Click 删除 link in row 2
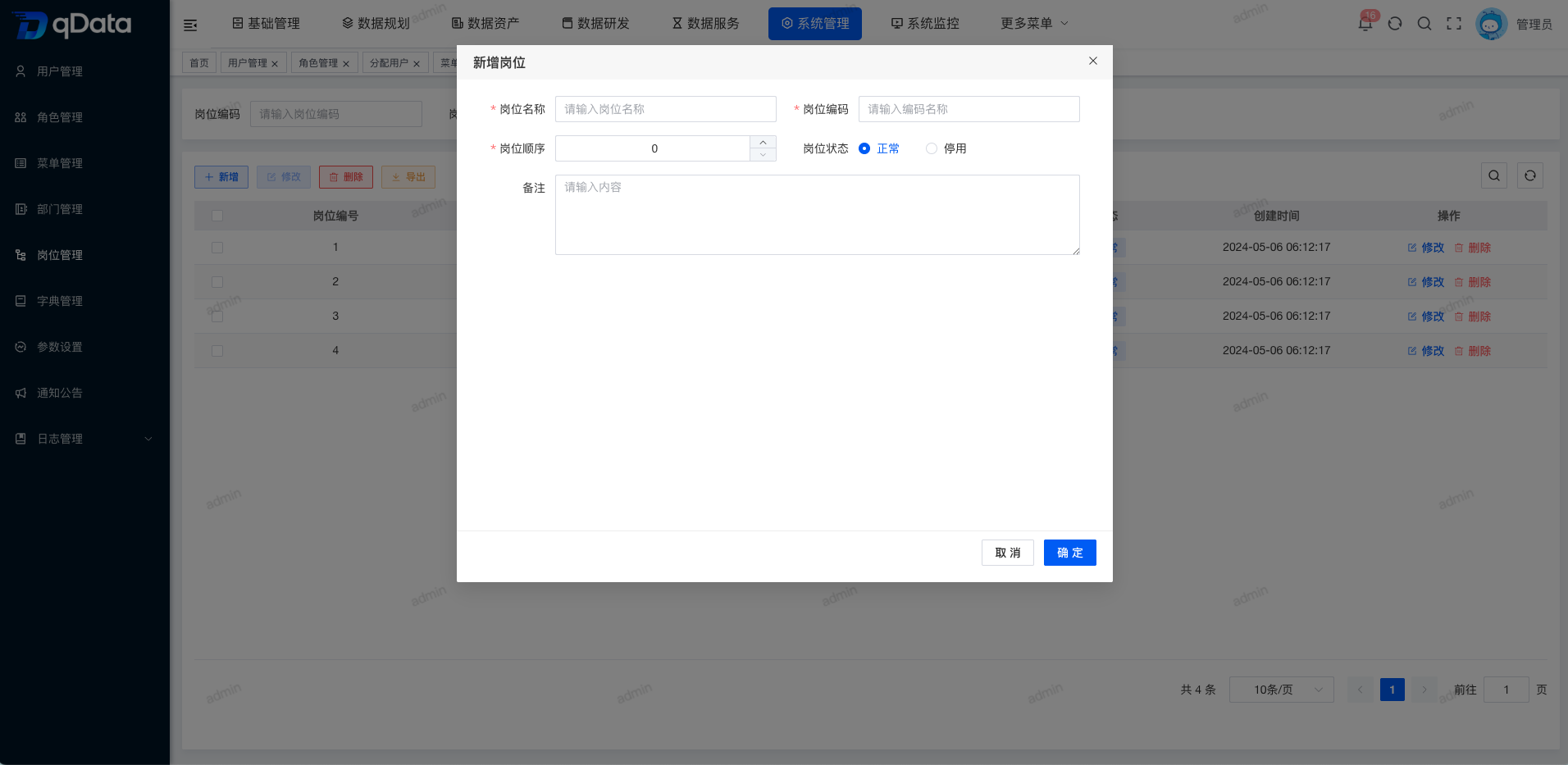The height and width of the screenshot is (765, 1568). click(1473, 282)
